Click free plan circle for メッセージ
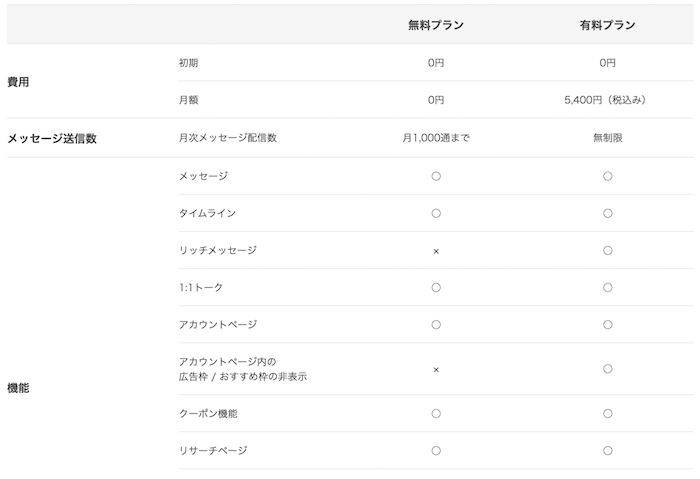Image resolution: width=700 pixels, height=479 pixels. pos(436,176)
